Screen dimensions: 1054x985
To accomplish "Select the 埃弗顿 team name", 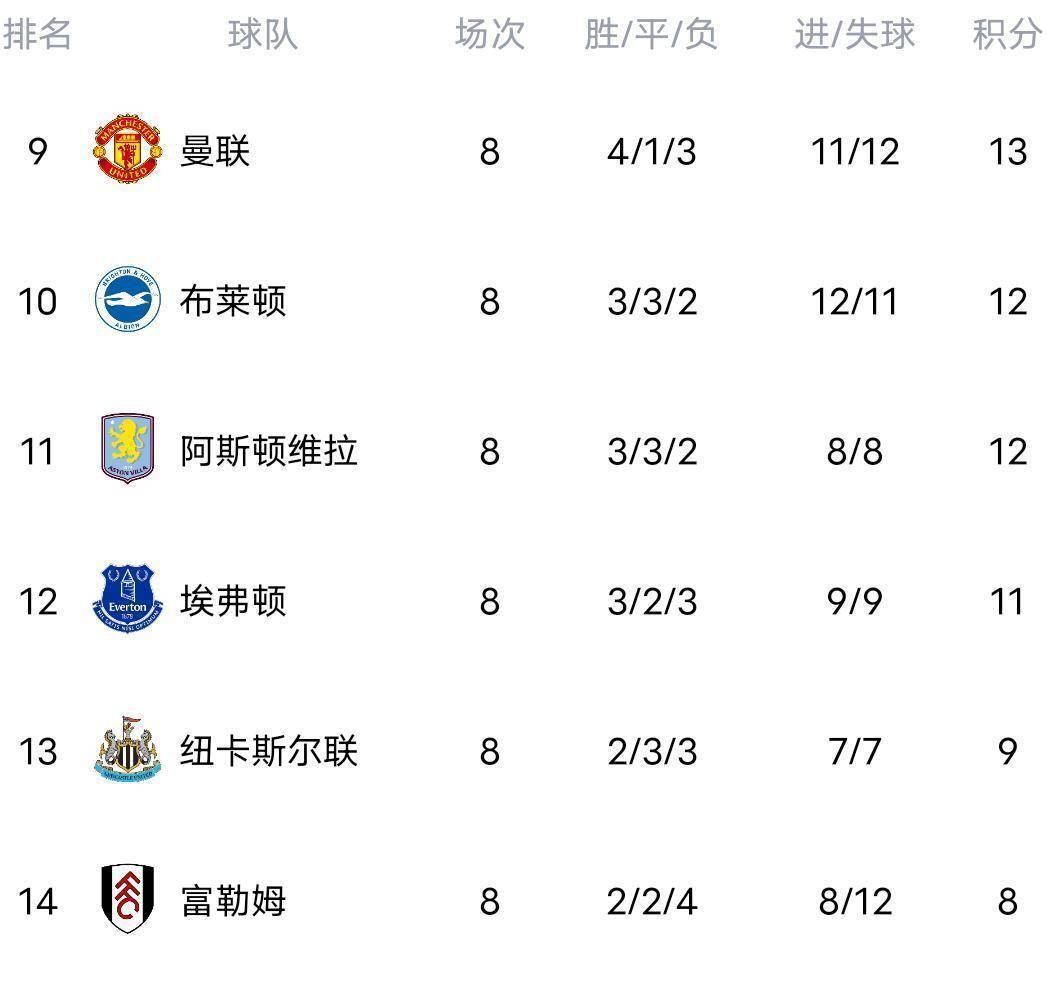I will click(x=233, y=601).
